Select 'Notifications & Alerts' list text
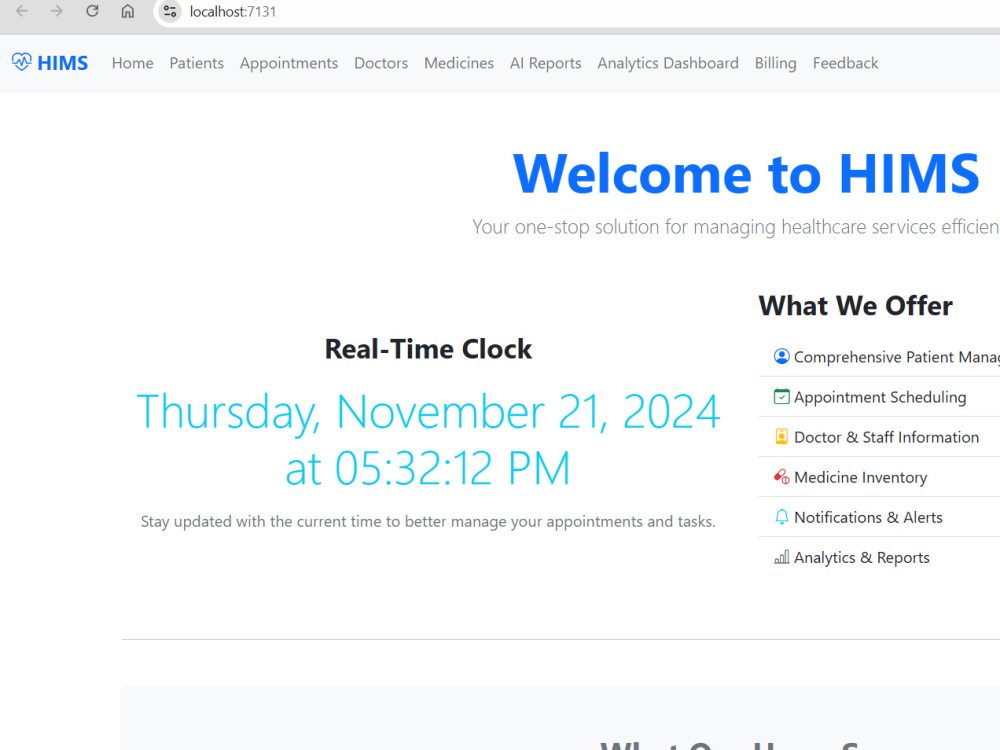This screenshot has width=1000, height=750. click(x=868, y=517)
